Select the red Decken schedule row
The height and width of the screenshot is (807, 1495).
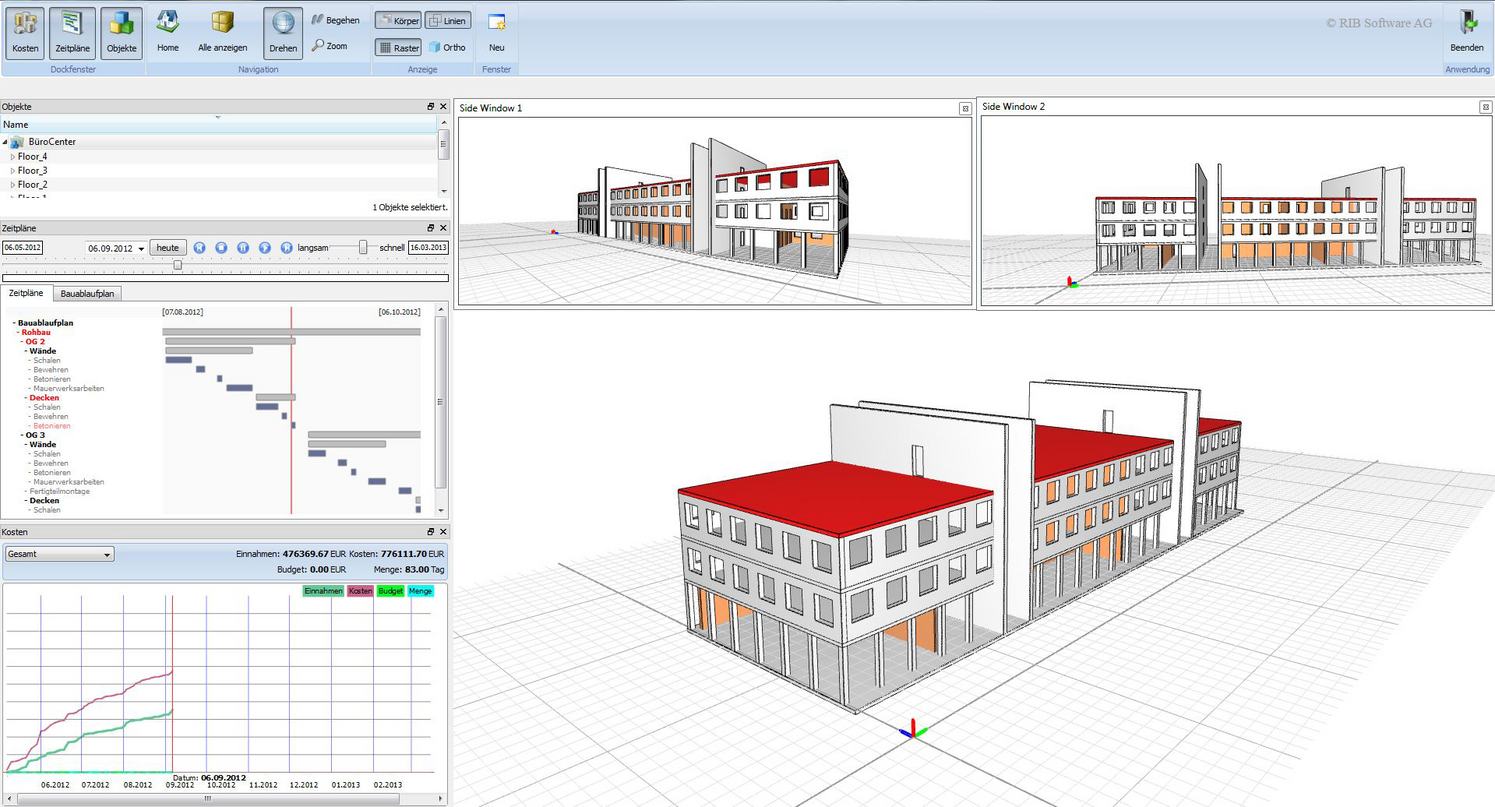tap(44, 398)
